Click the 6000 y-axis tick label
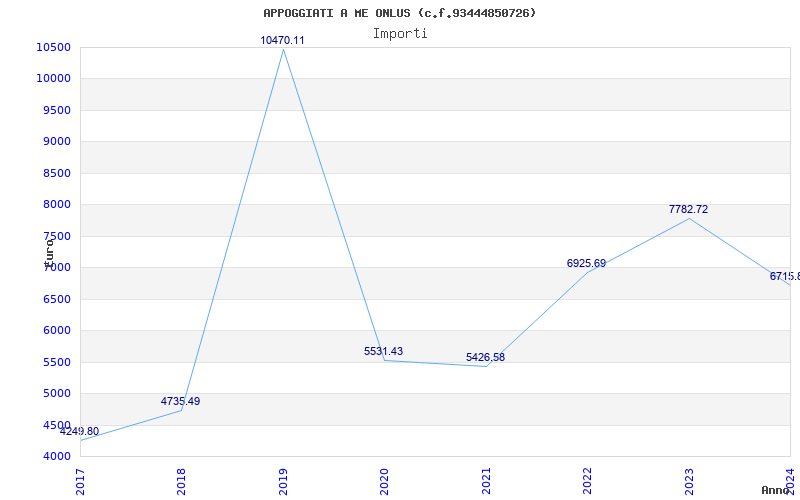800x500 pixels. 56,331
